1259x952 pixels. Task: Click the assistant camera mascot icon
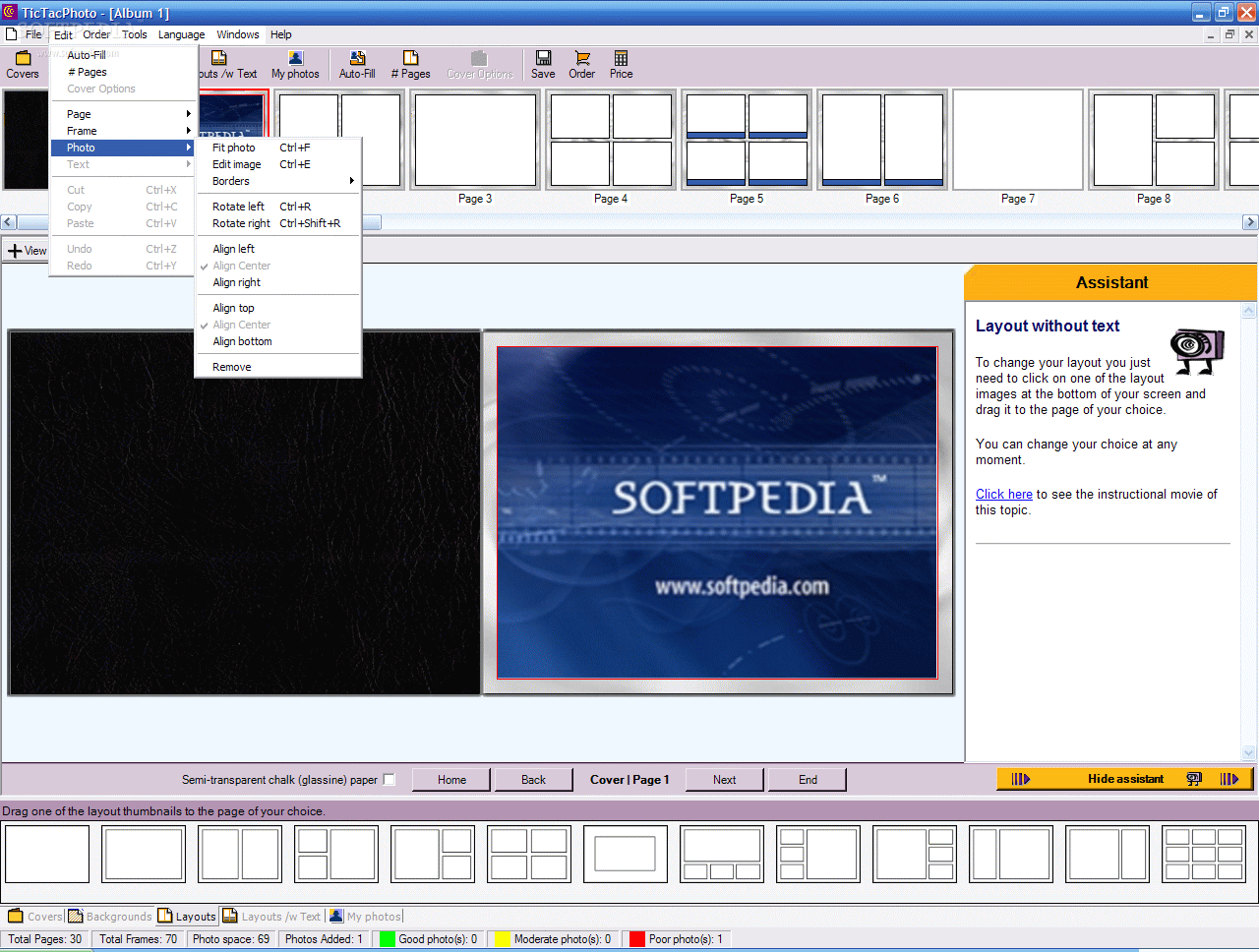tap(1197, 351)
